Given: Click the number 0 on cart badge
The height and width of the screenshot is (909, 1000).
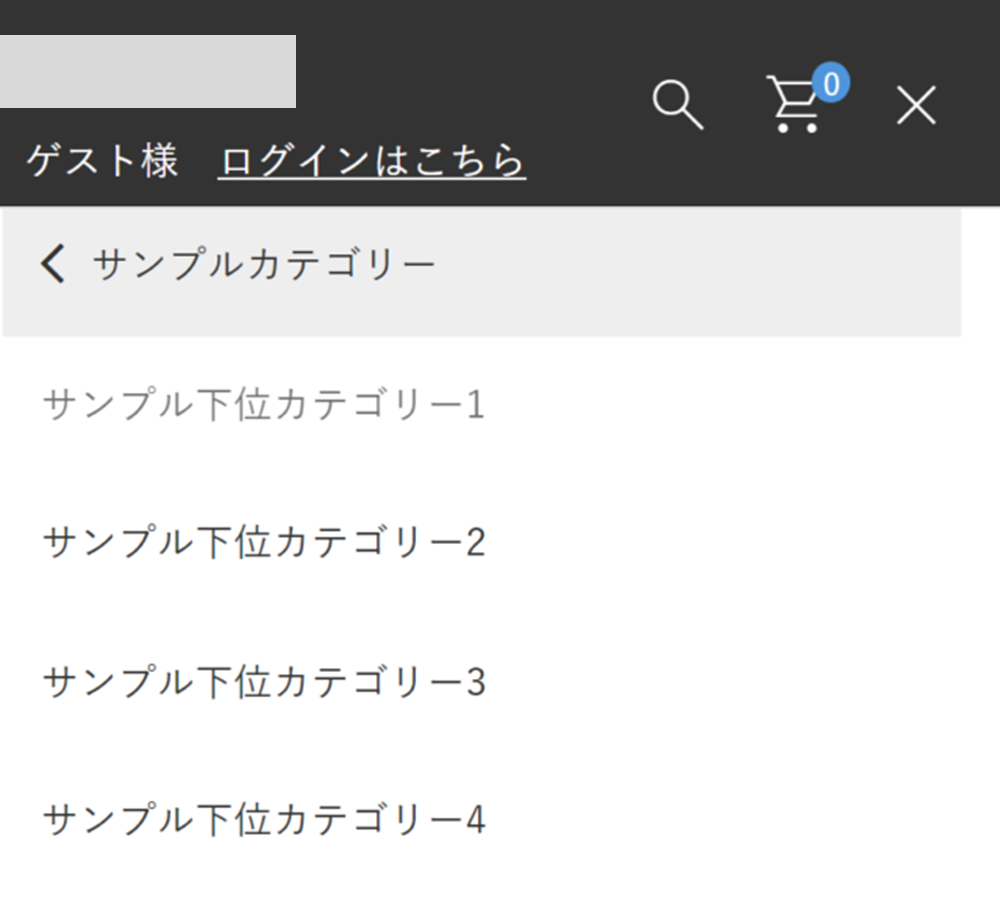Looking at the screenshot, I should [830, 83].
